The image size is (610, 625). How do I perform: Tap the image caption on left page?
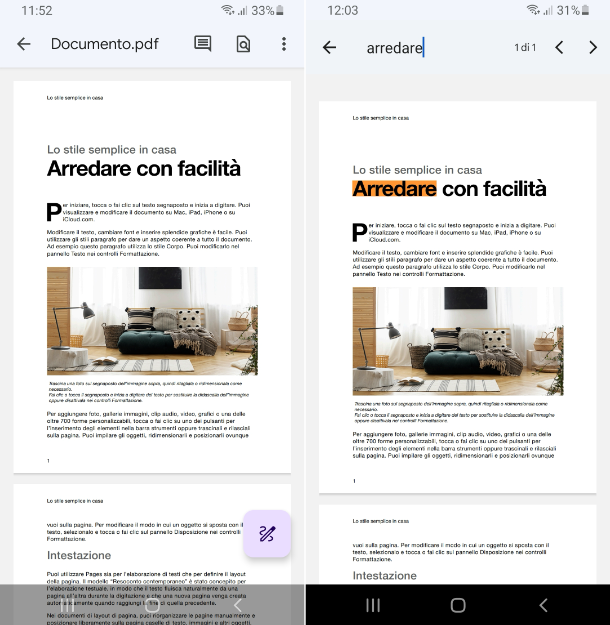pyautogui.click(x=149, y=392)
